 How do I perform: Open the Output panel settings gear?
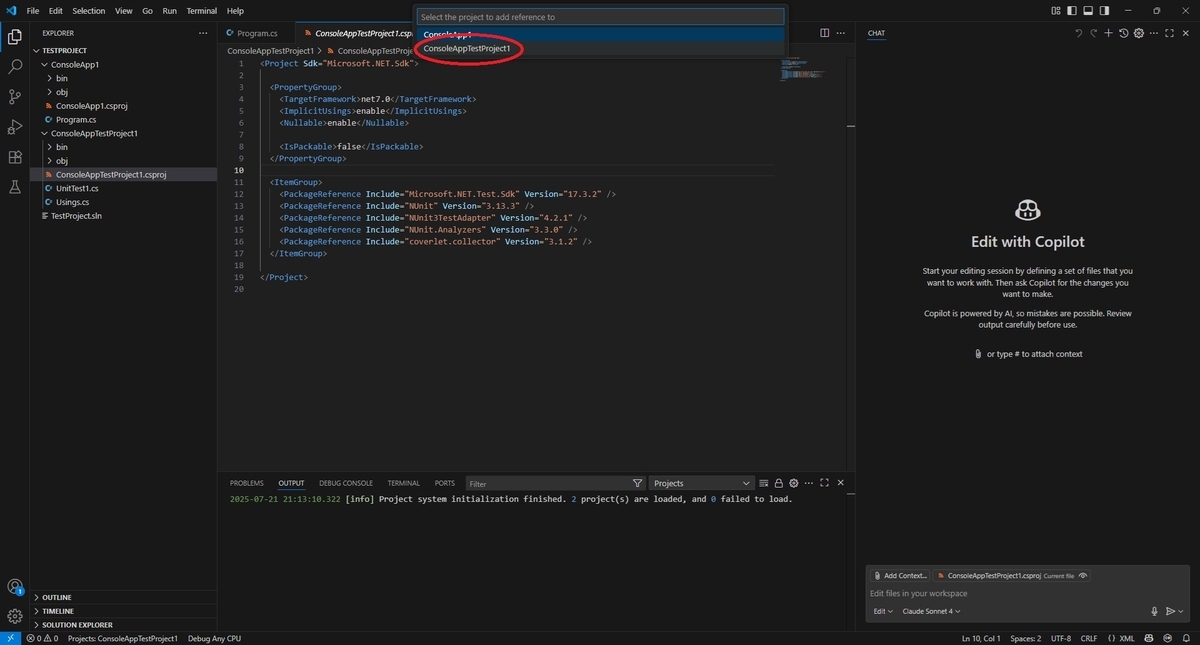[794, 483]
